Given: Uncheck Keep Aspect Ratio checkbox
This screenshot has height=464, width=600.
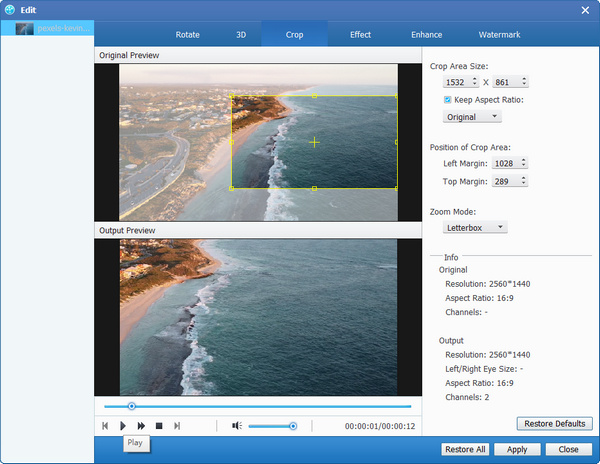Looking at the screenshot, I should coord(447,100).
